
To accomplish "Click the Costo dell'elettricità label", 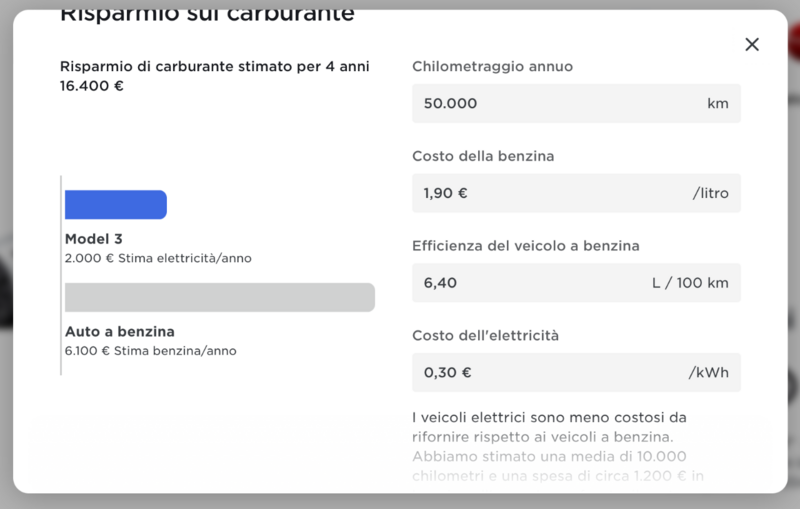I will point(485,336).
